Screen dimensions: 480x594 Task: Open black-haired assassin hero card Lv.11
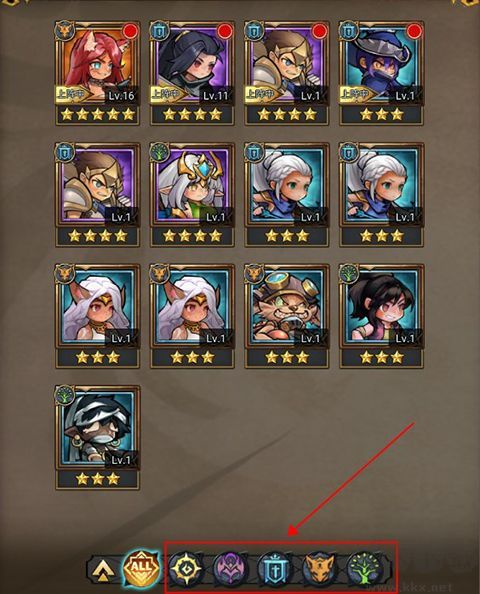(x=192, y=73)
